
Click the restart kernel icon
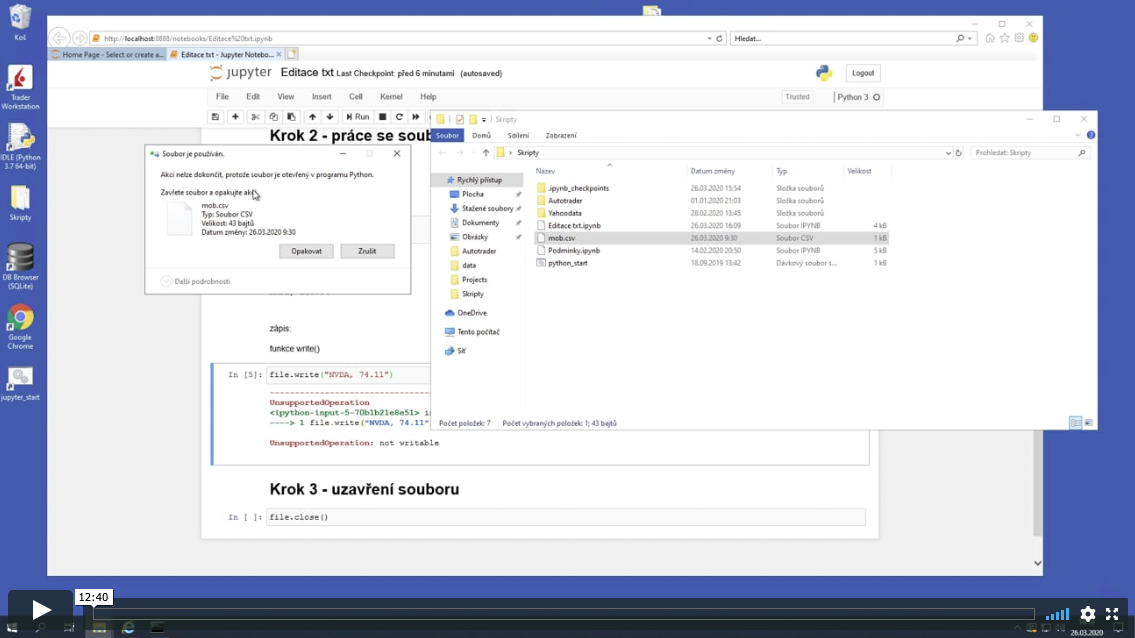[399, 117]
